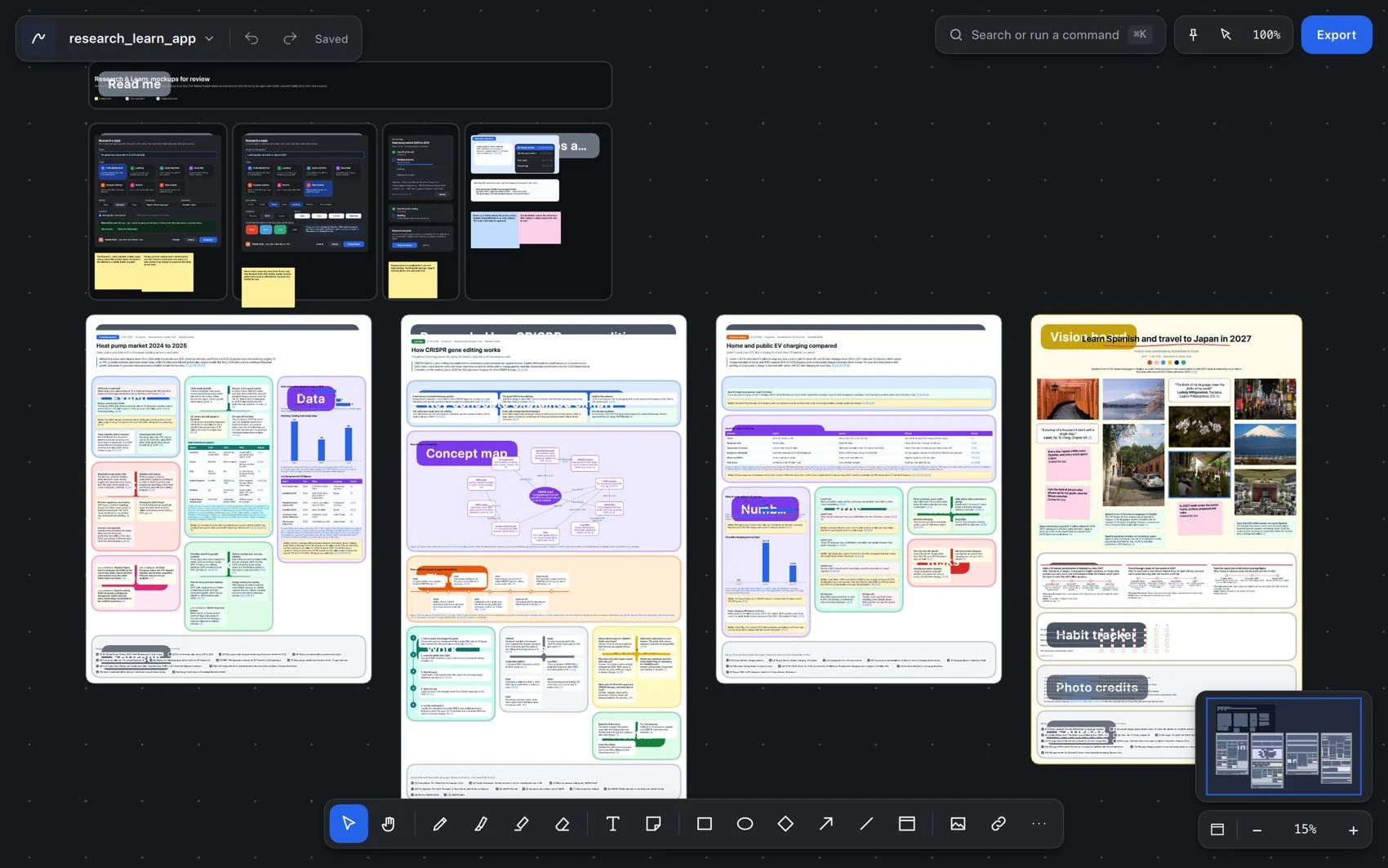Expand the research_learn_app file dropdown

(x=140, y=38)
